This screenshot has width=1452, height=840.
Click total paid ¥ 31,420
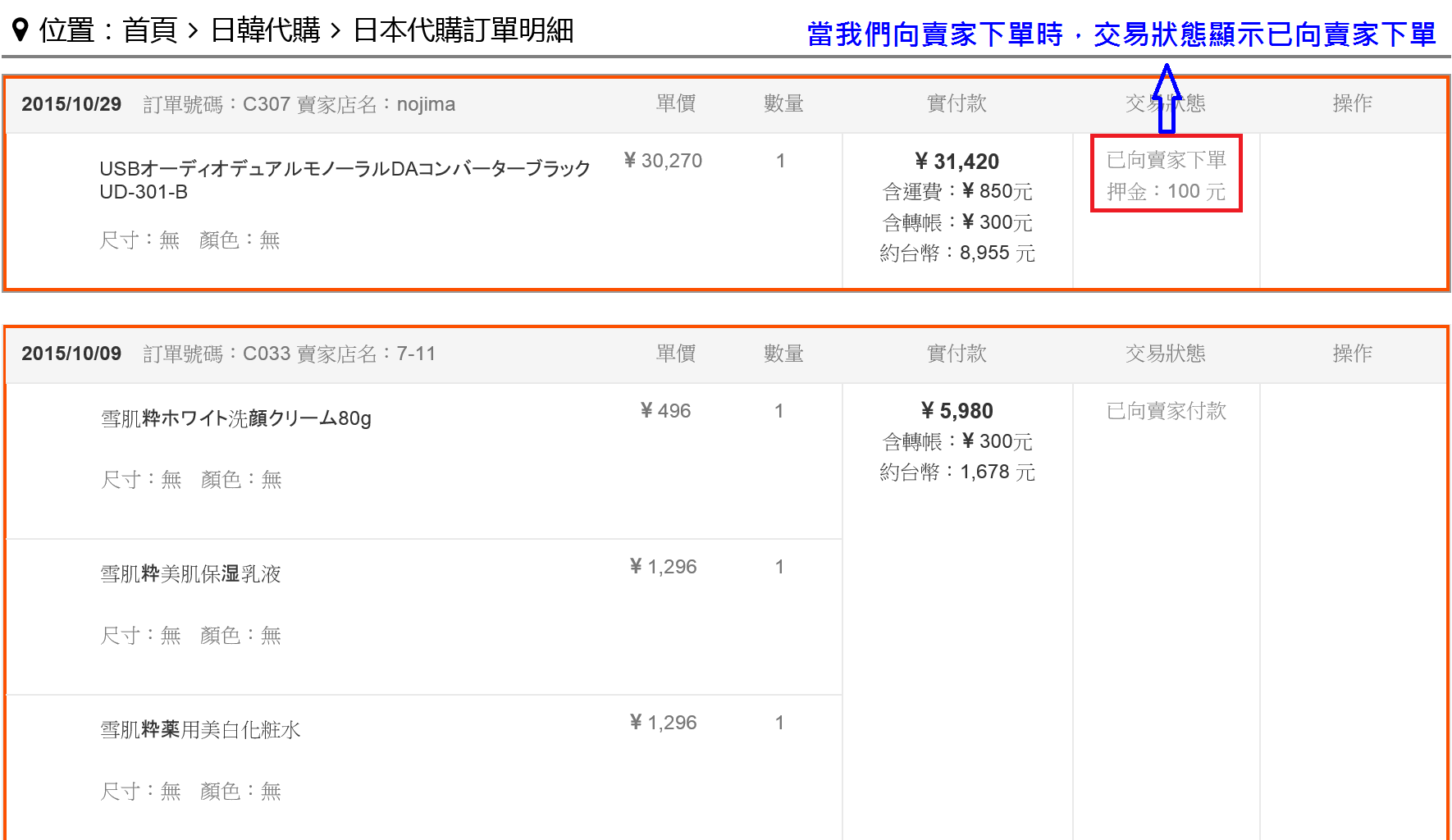tap(957, 162)
